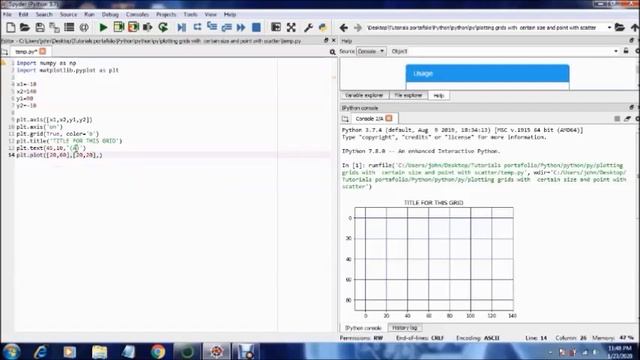640x360 pixels.
Task: Switch to File explorer tab
Action: point(408,95)
